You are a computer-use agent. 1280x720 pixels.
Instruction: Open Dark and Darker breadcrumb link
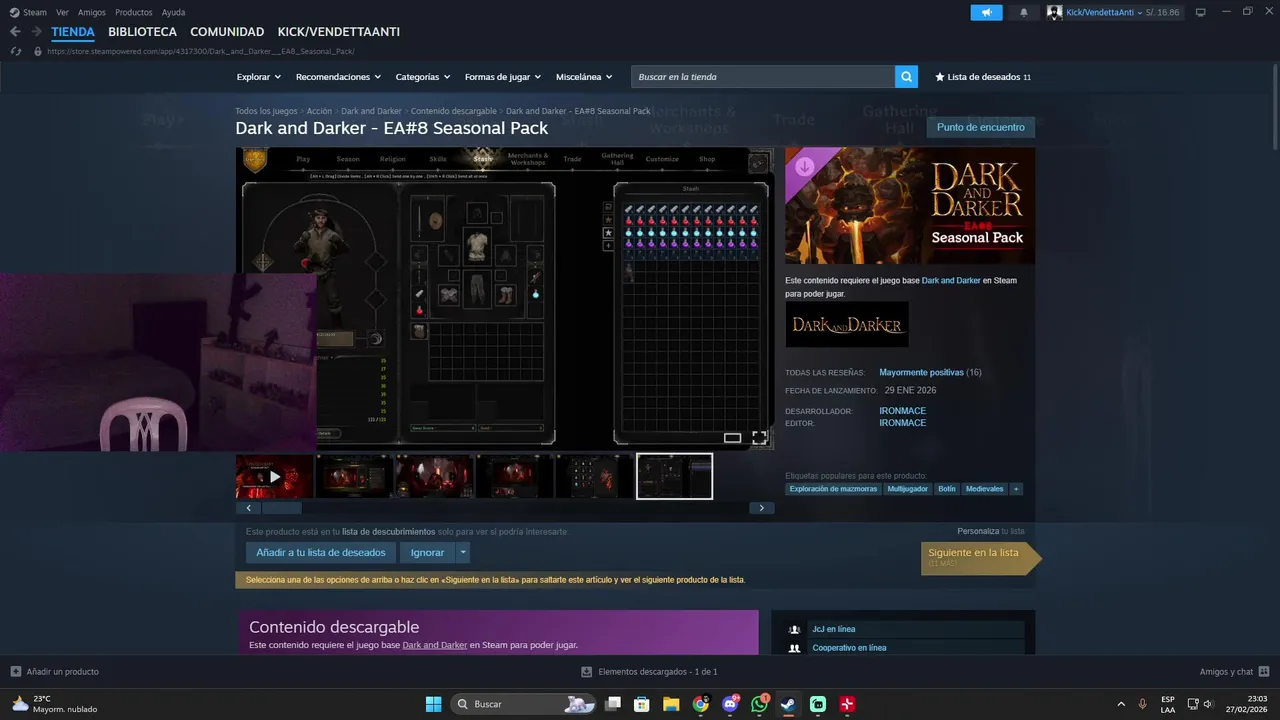(371, 111)
